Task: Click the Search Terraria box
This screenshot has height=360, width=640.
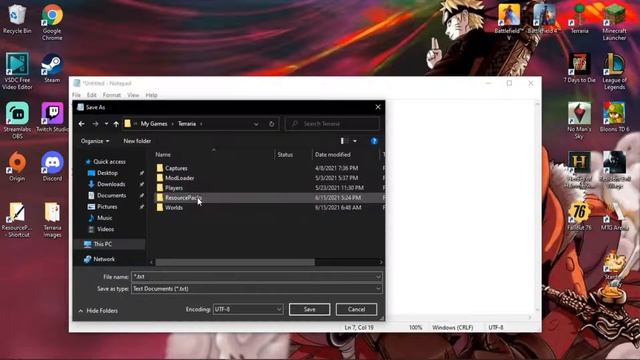Action: coord(332,124)
